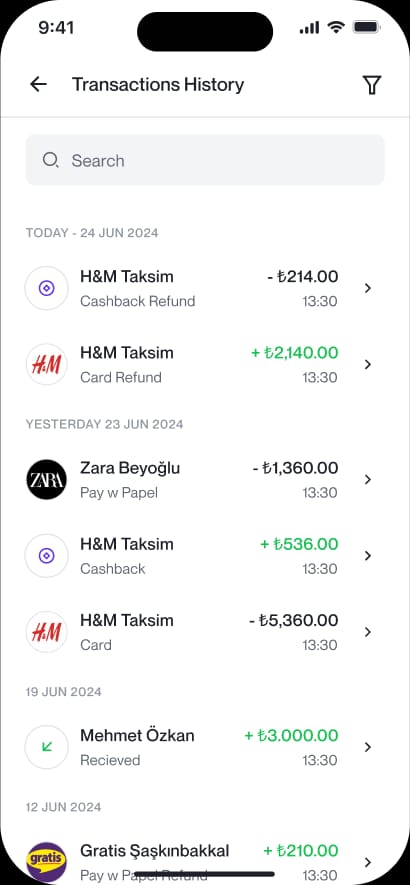Open the filter funnel icon
Viewport: 410px width, 885px height.
(x=371, y=85)
